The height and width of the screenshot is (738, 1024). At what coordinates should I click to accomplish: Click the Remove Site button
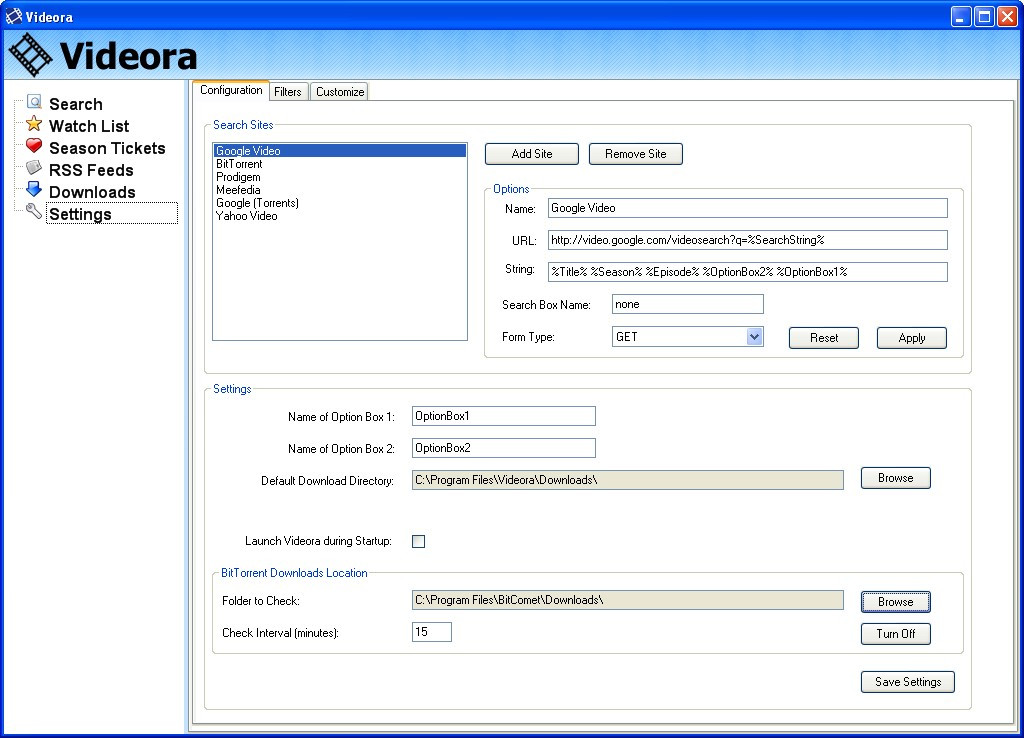[x=635, y=154]
